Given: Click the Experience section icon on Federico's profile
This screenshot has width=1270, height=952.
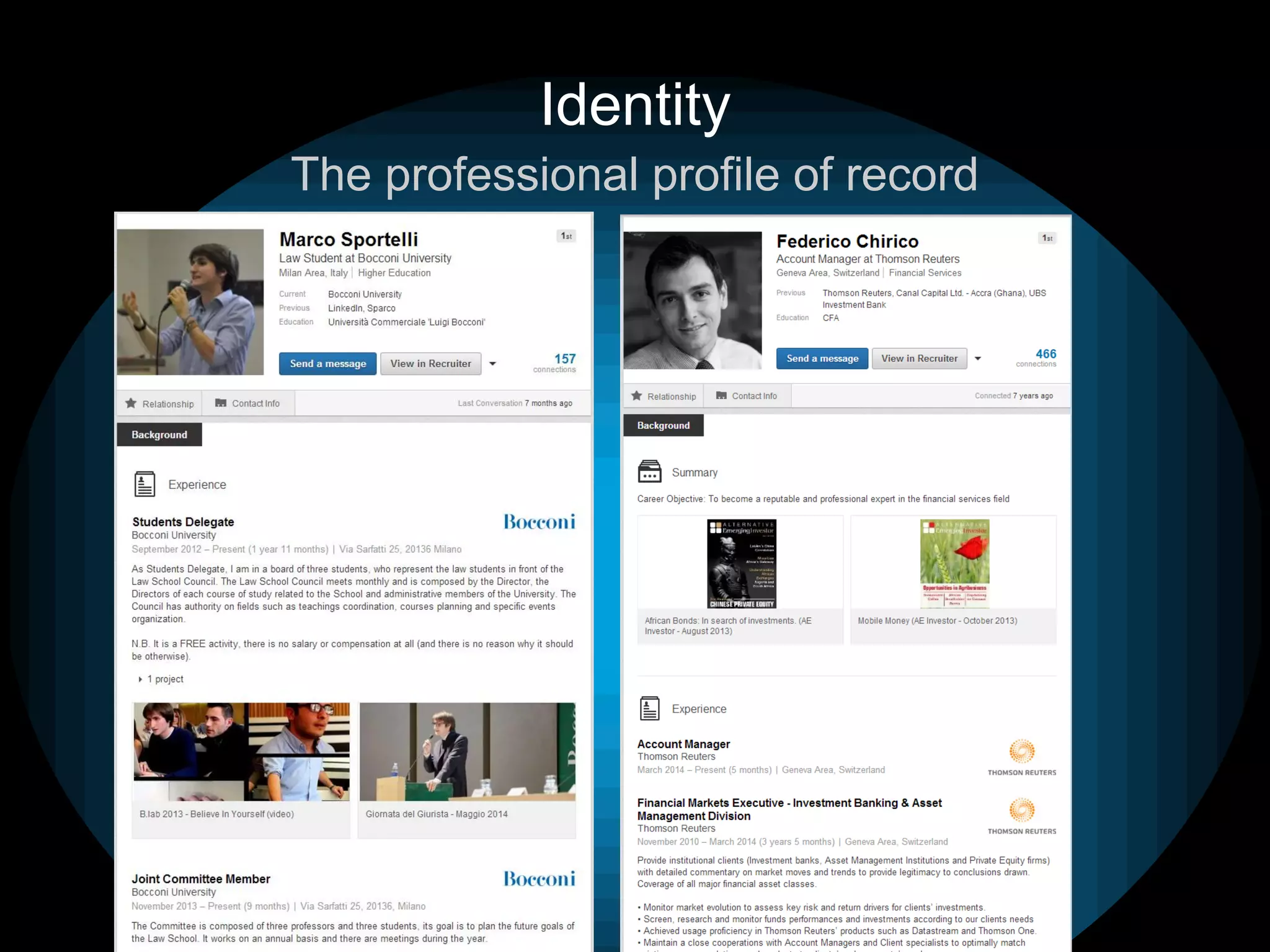Looking at the screenshot, I should pos(650,708).
